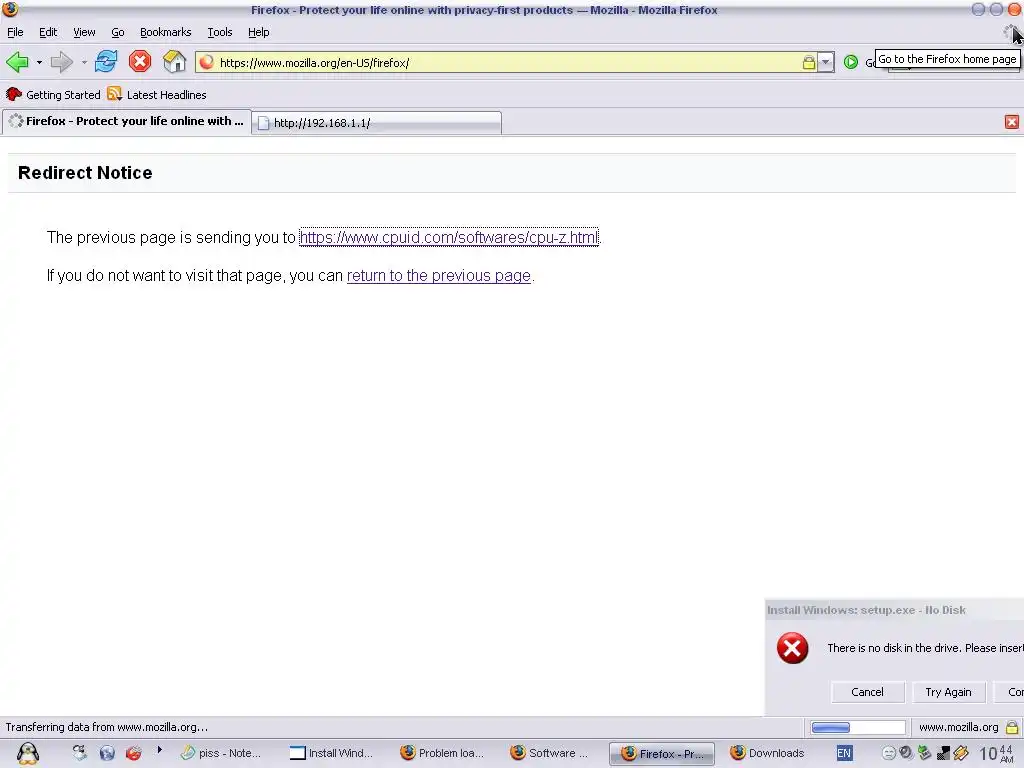Image resolution: width=1024 pixels, height=768 pixels.
Task: Close the current tab with the red X
Action: 1012,122
